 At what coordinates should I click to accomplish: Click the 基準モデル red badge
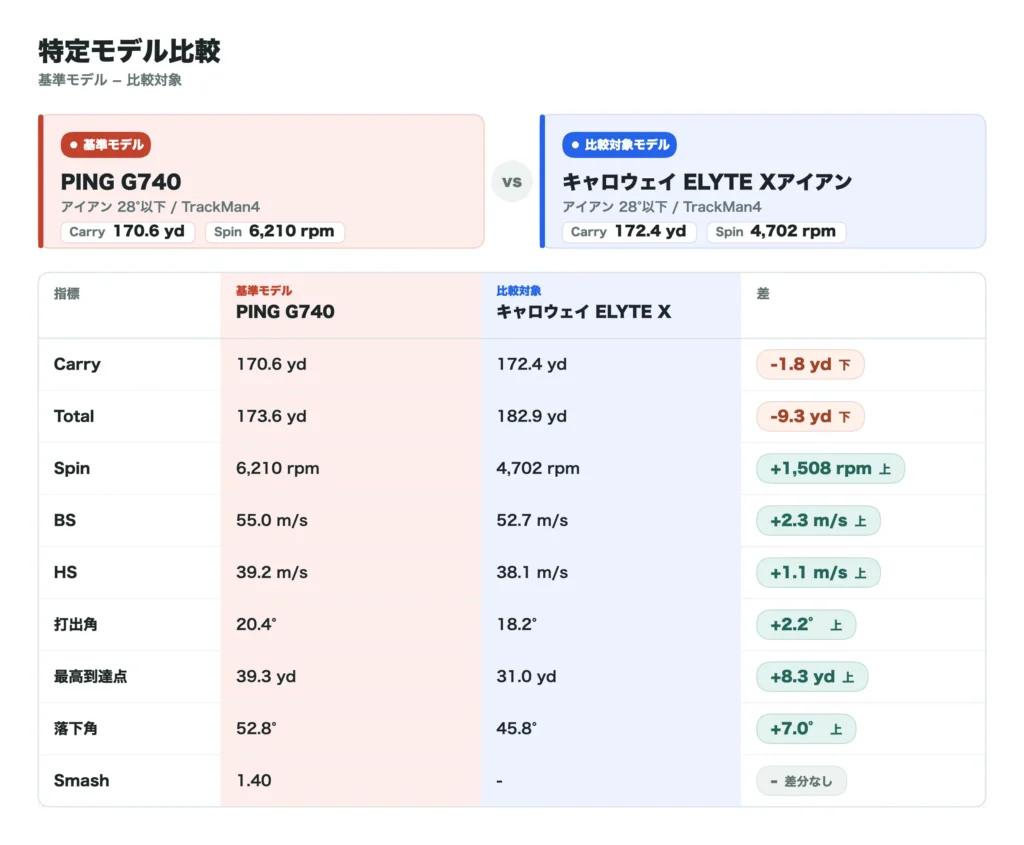click(106, 145)
